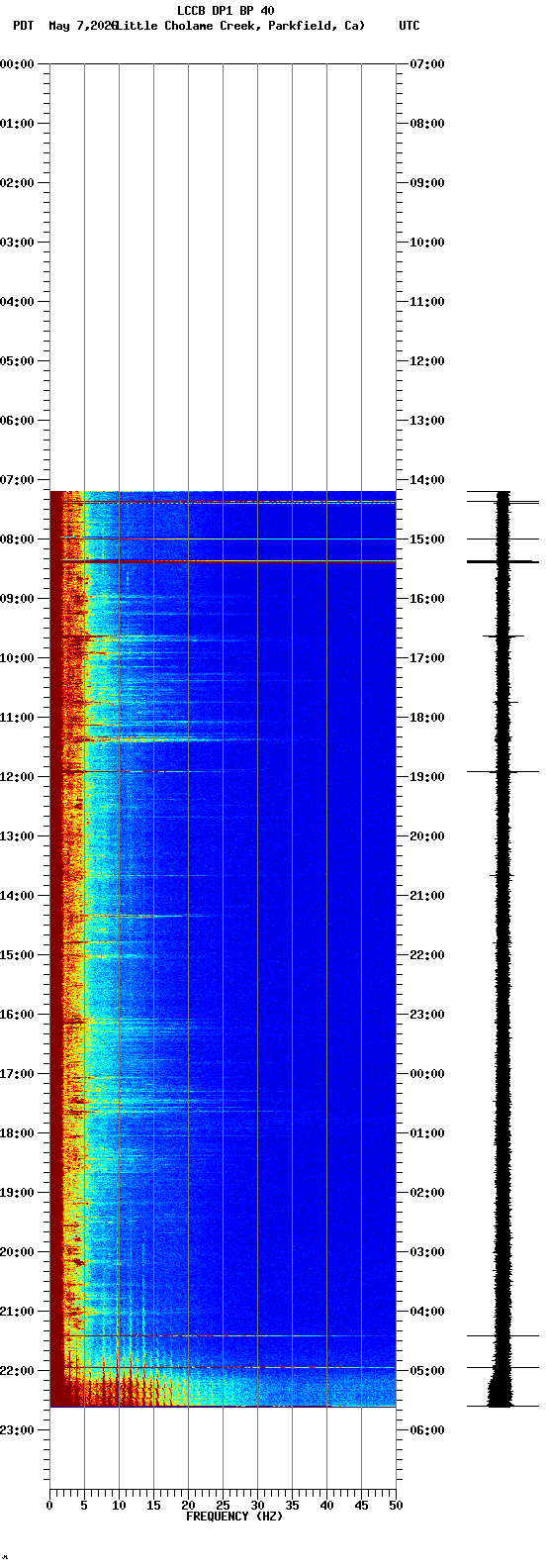546x1568 pixels.
Task: Click the 'Little Cholame Creek, Parkfield, Ca)' station name
Action: [x=240, y=26]
